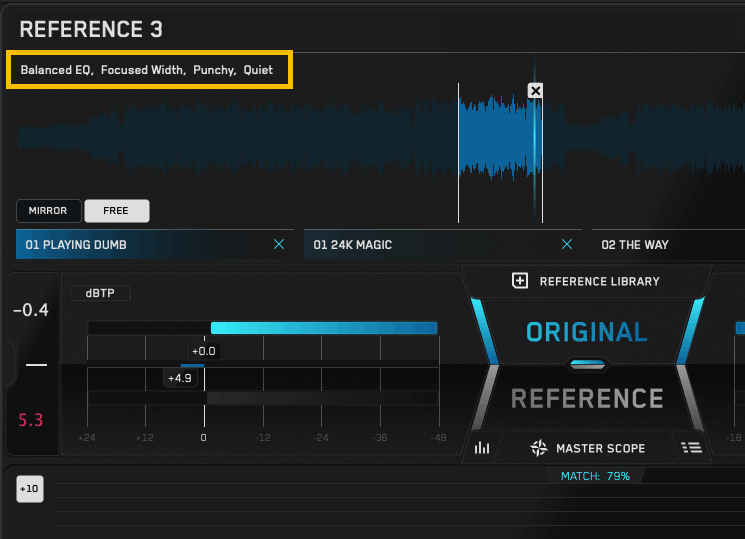The height and width of the screenshot is (539, 745).
Task: Click the +4.9 level match value
Action: 180,378
